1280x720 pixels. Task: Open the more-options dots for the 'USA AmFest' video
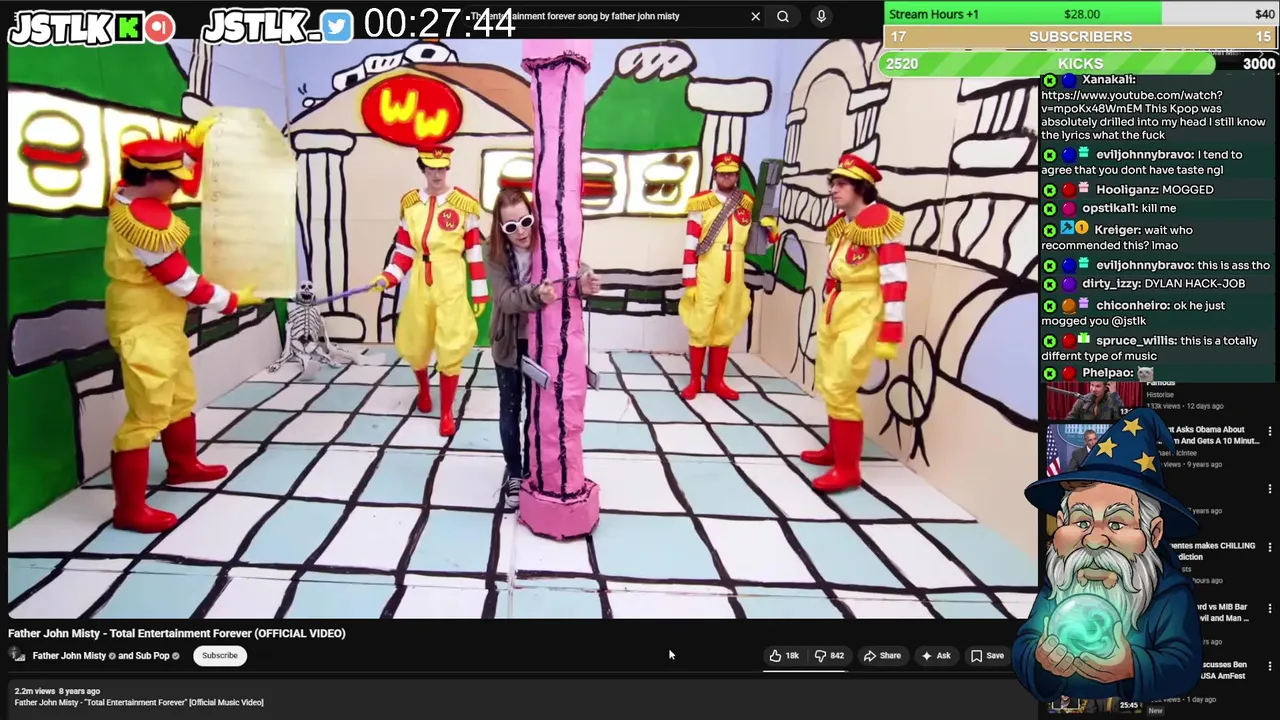(1270, 666)
